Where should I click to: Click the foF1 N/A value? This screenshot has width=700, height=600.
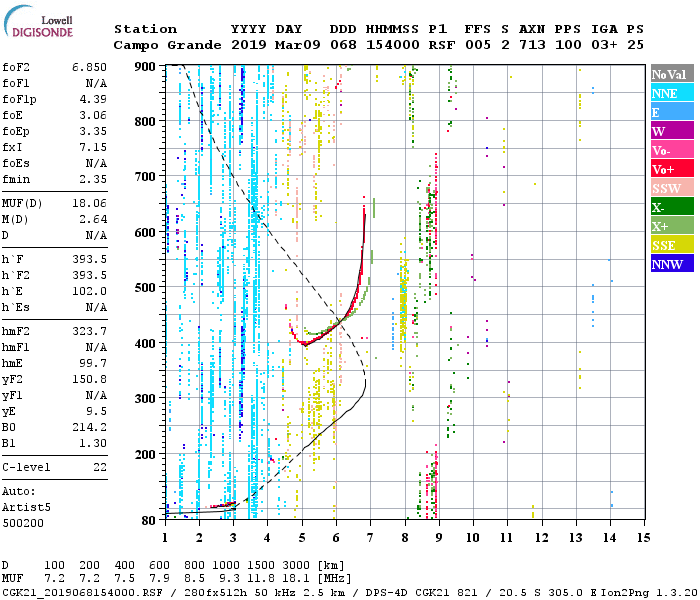click(x=96, y=83)
